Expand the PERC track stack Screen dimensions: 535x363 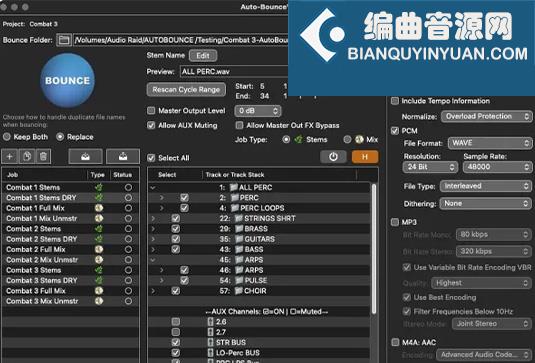pyautogui.click(x=162, y=198)
